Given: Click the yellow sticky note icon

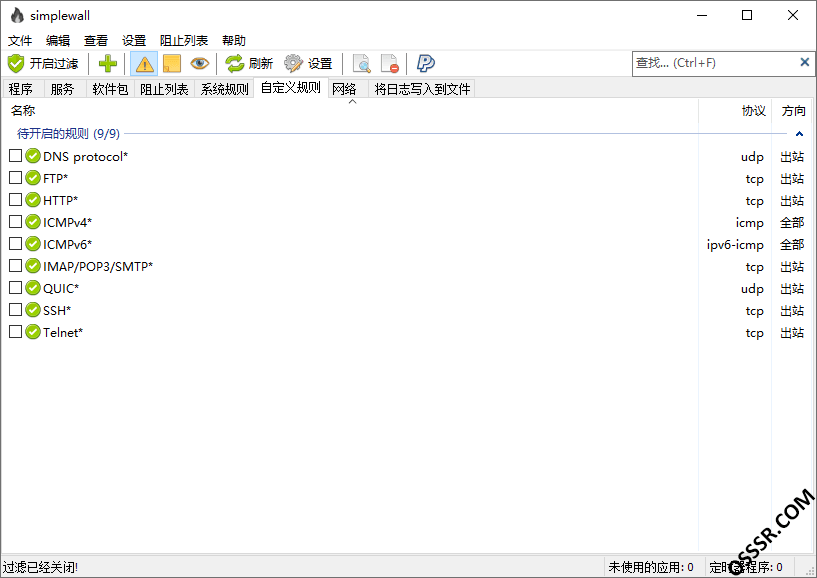Looking at the screenshot, I should 172,64.
